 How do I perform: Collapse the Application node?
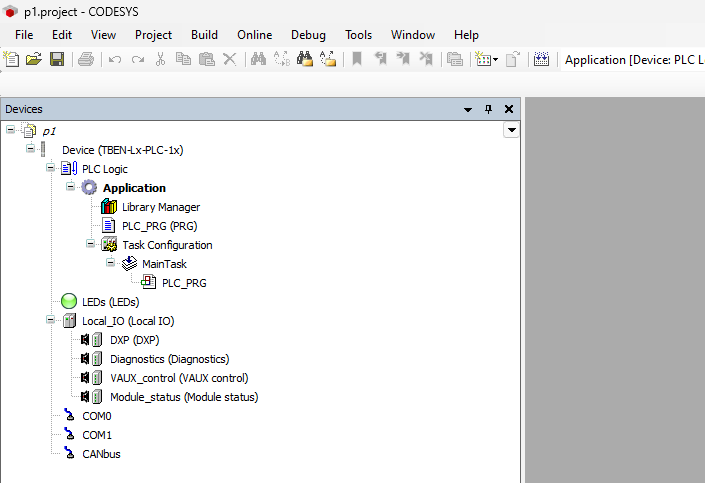tap(70, 186)
